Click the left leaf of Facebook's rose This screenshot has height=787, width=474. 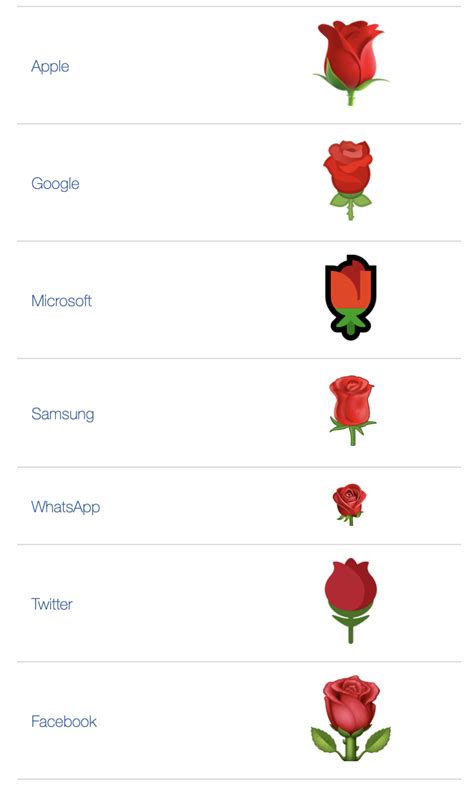point(325,741)
